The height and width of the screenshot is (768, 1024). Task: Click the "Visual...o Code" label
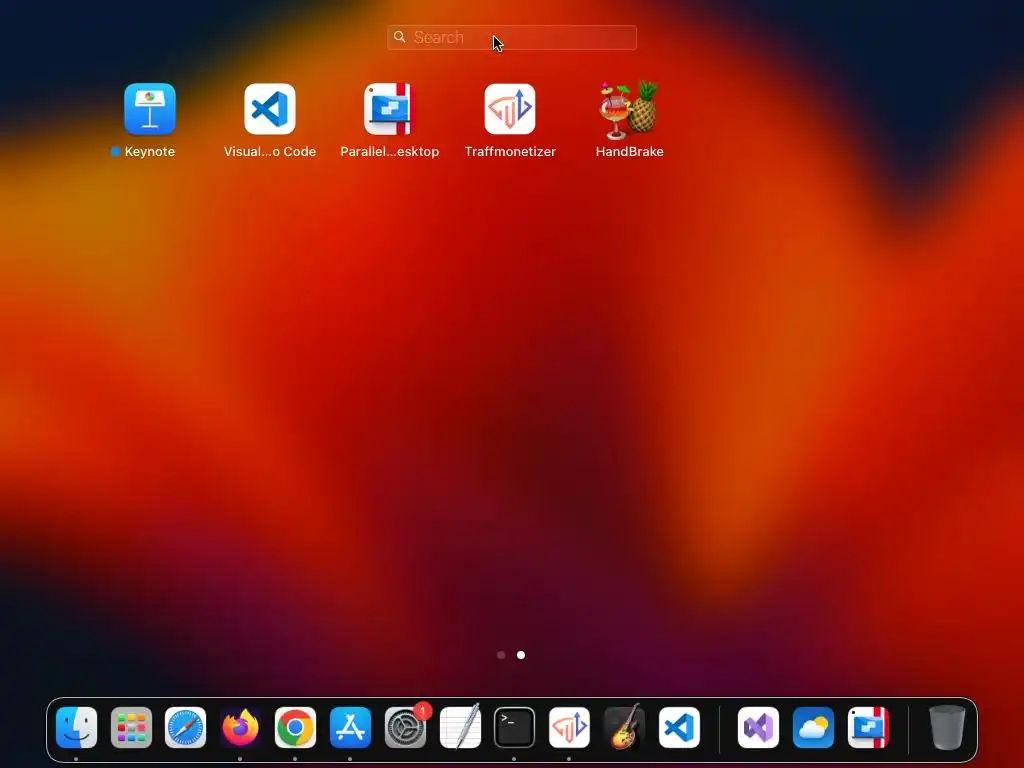point(270,152)
